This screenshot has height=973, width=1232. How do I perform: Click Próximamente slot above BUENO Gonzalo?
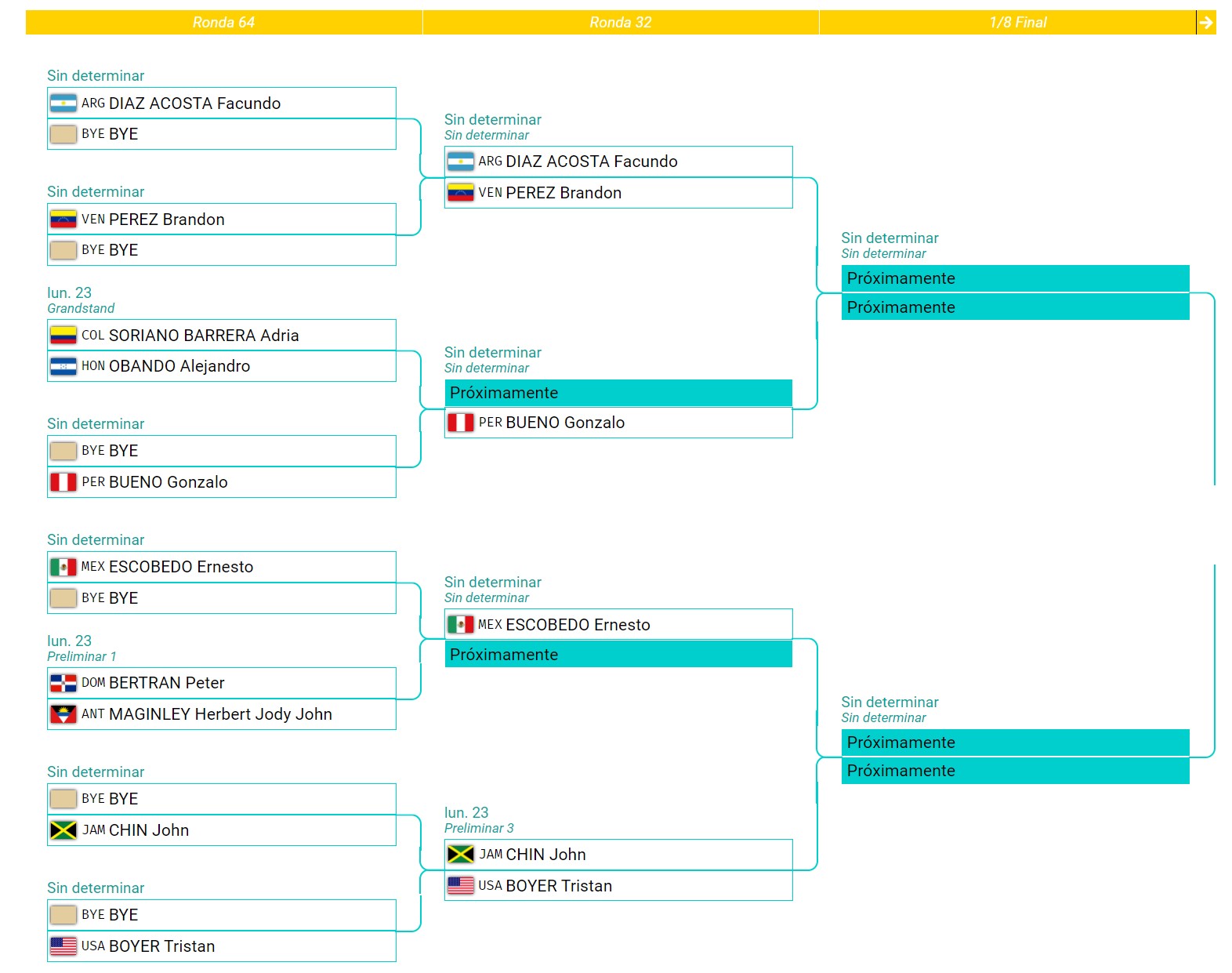coord(618,393)
